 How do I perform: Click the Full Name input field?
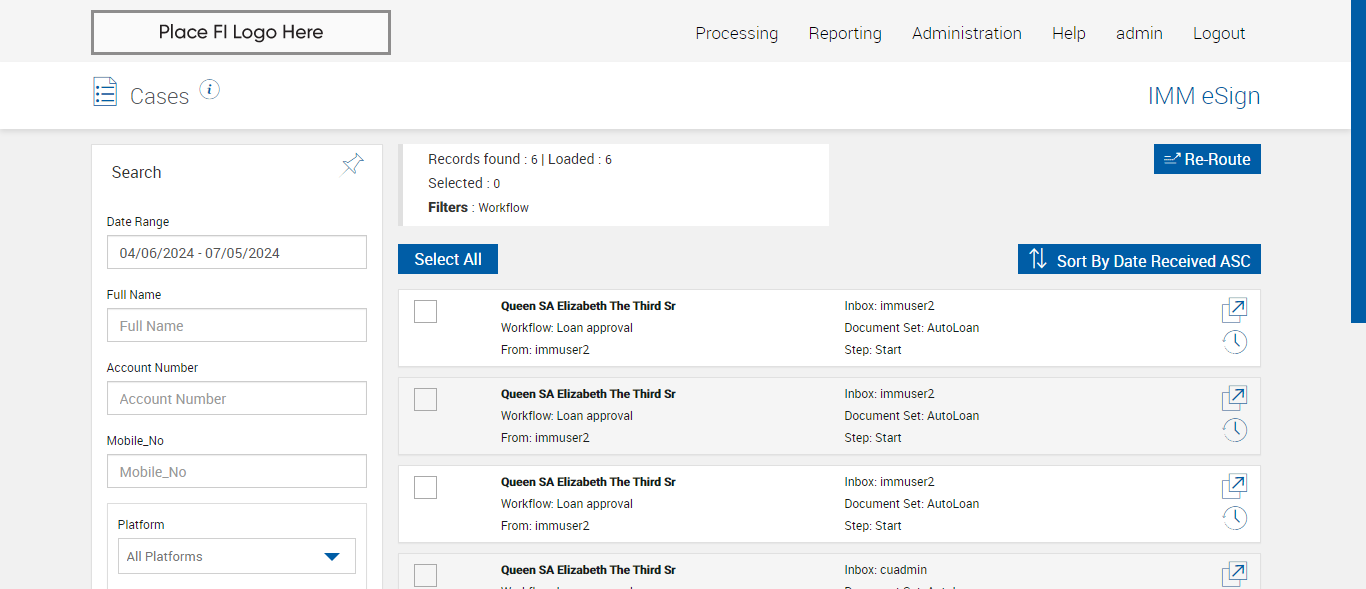click(x=237, y=326)
